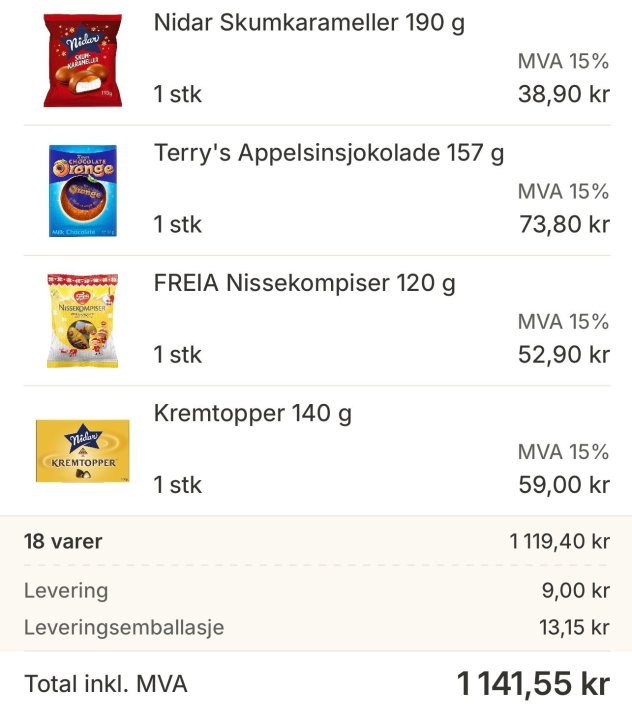Select the Kremtopper box thumbnail
This screenshot has width=632, height=720.
pos(82,451)
